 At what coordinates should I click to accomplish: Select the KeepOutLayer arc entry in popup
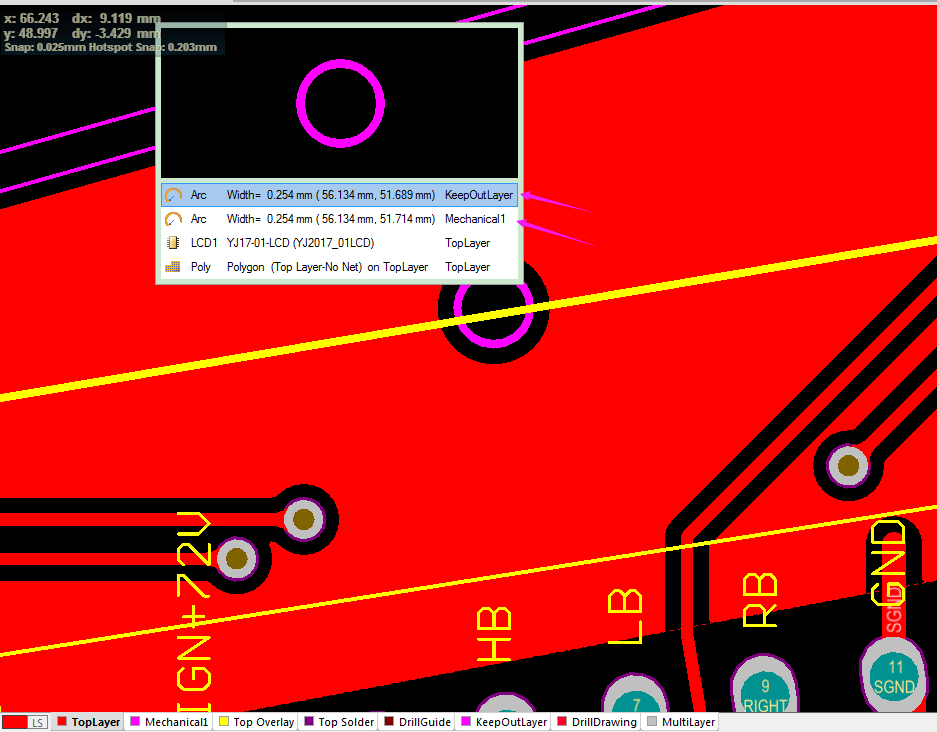(x=340, y=195)
